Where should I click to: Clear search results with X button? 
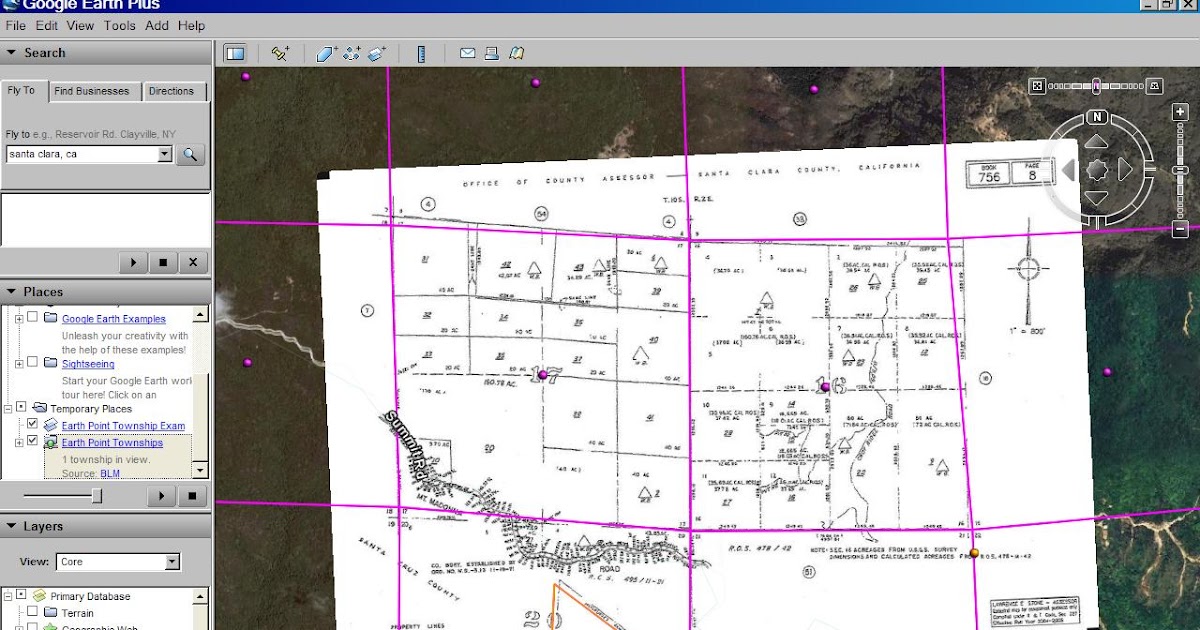193,263
